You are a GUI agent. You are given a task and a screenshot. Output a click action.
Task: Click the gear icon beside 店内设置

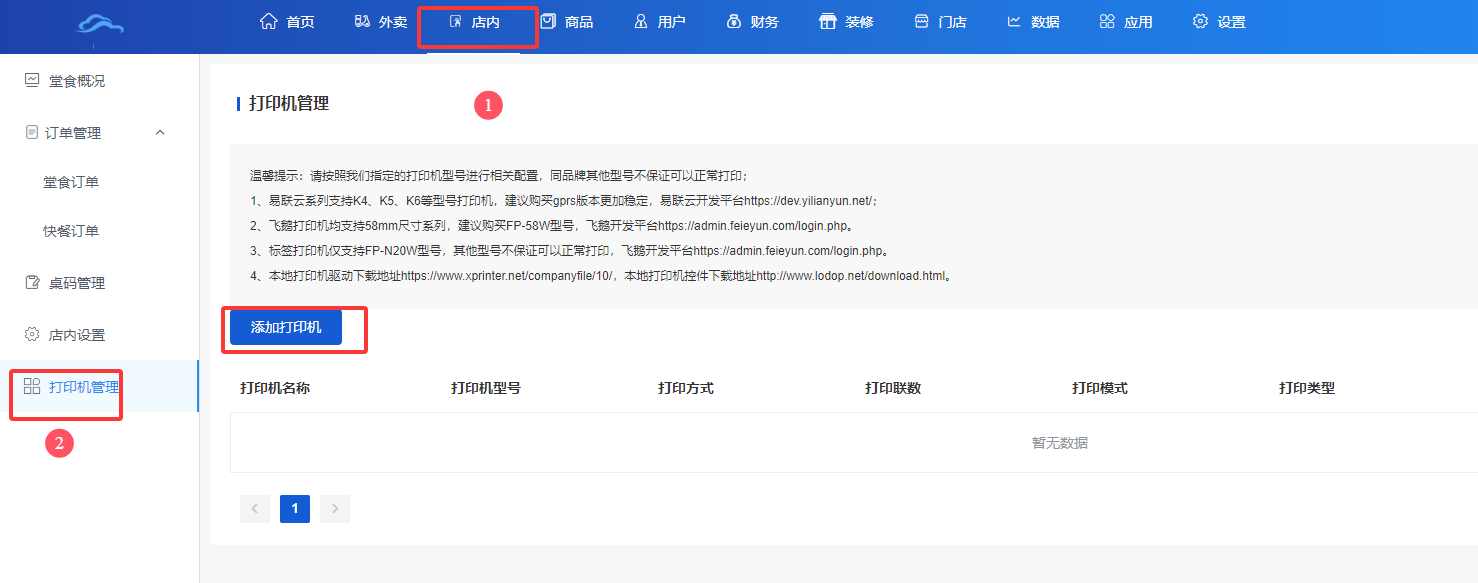32,334
